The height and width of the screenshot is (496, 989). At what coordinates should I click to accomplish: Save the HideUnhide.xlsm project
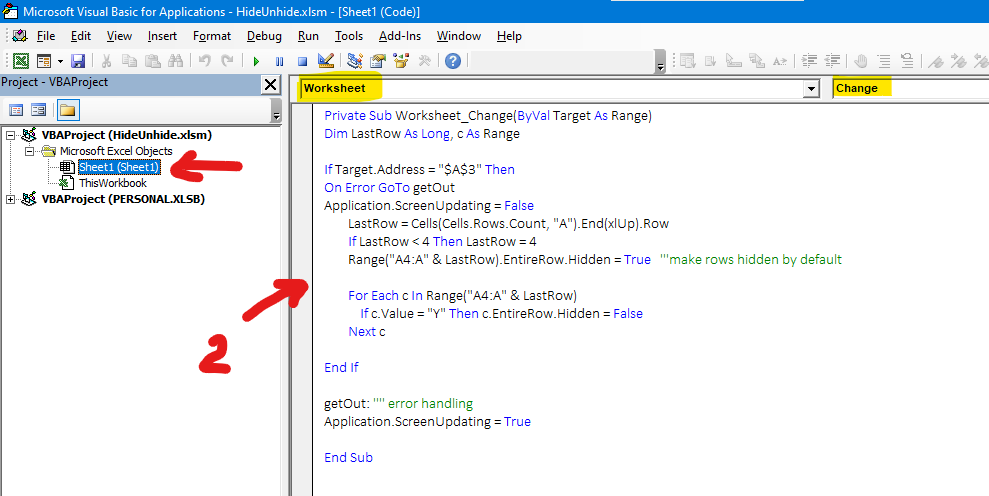tap(78, 61)
